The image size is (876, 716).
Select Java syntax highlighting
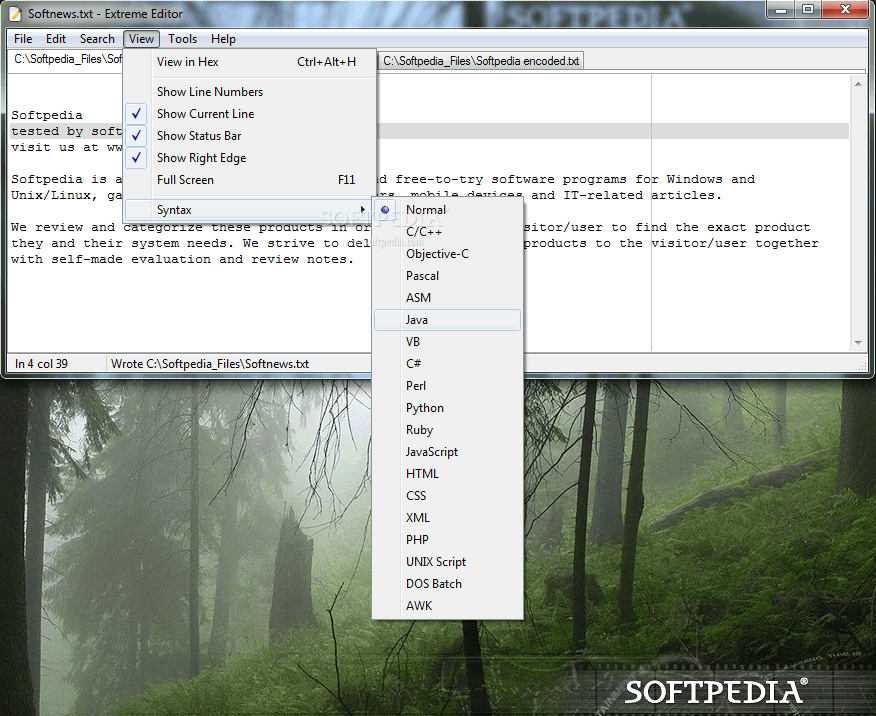[447, 320]
